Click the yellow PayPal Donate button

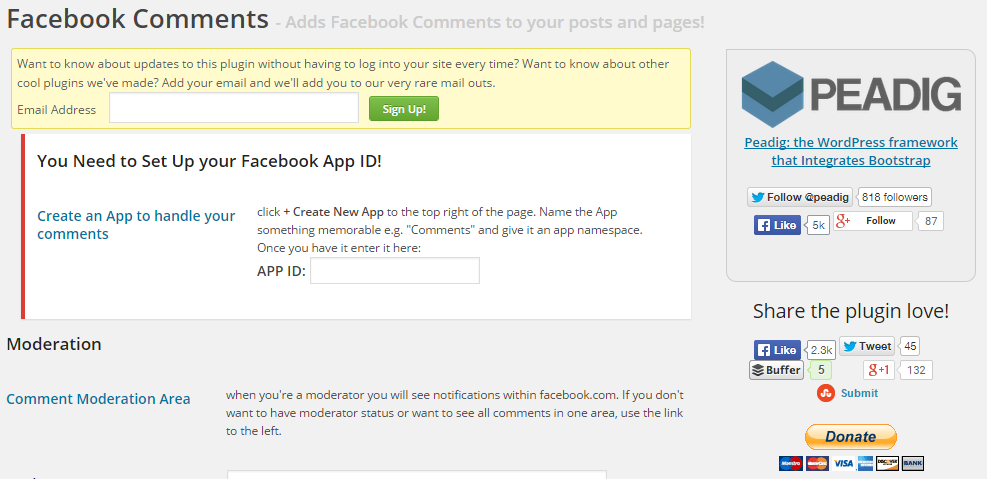[850, 437]
